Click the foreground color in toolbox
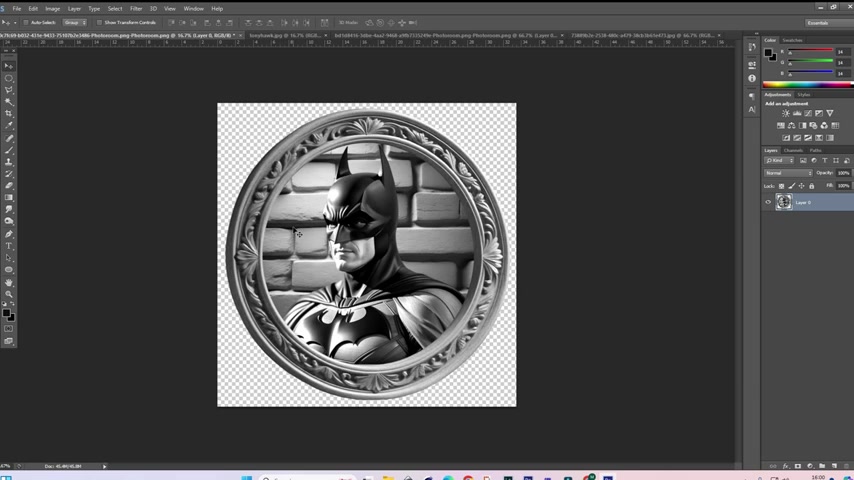Screen dimensions: 854x480 coord(6,313)
